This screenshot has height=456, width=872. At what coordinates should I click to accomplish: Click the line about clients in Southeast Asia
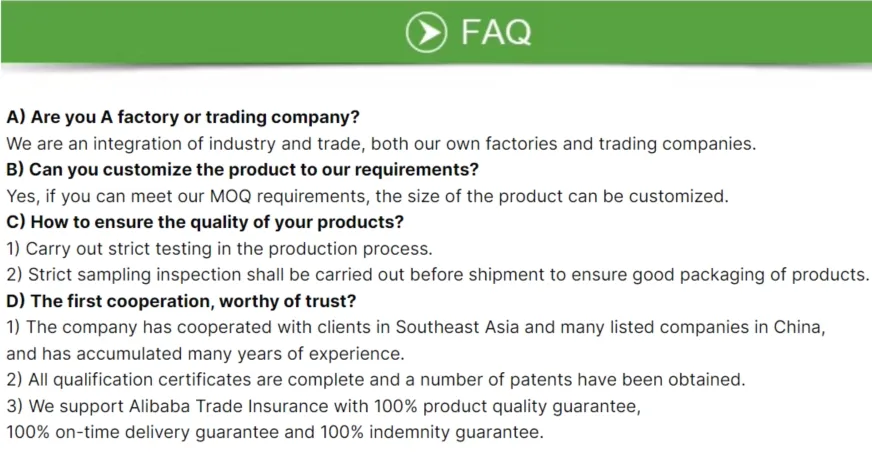click(x=416, y=327)
